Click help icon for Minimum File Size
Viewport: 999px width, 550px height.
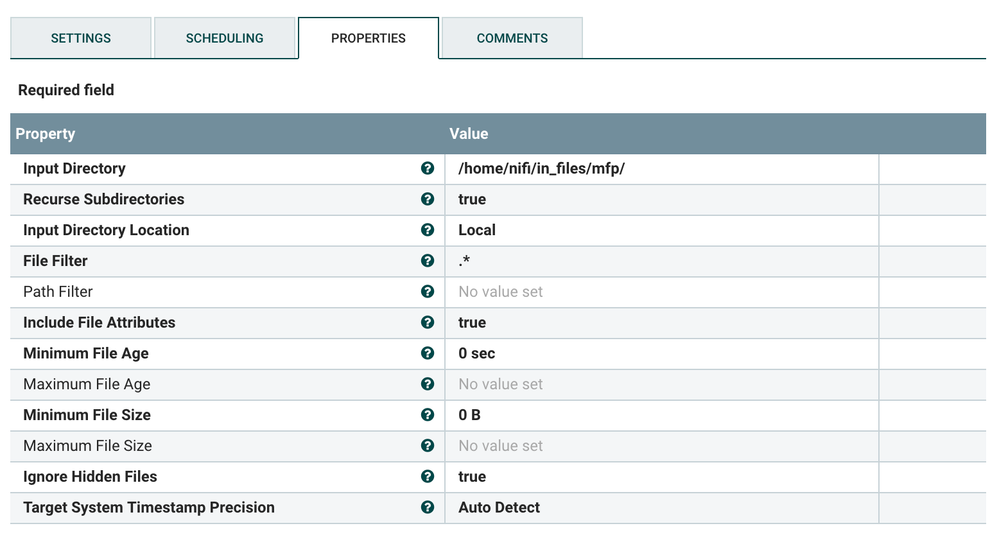[x=428, y=415]
